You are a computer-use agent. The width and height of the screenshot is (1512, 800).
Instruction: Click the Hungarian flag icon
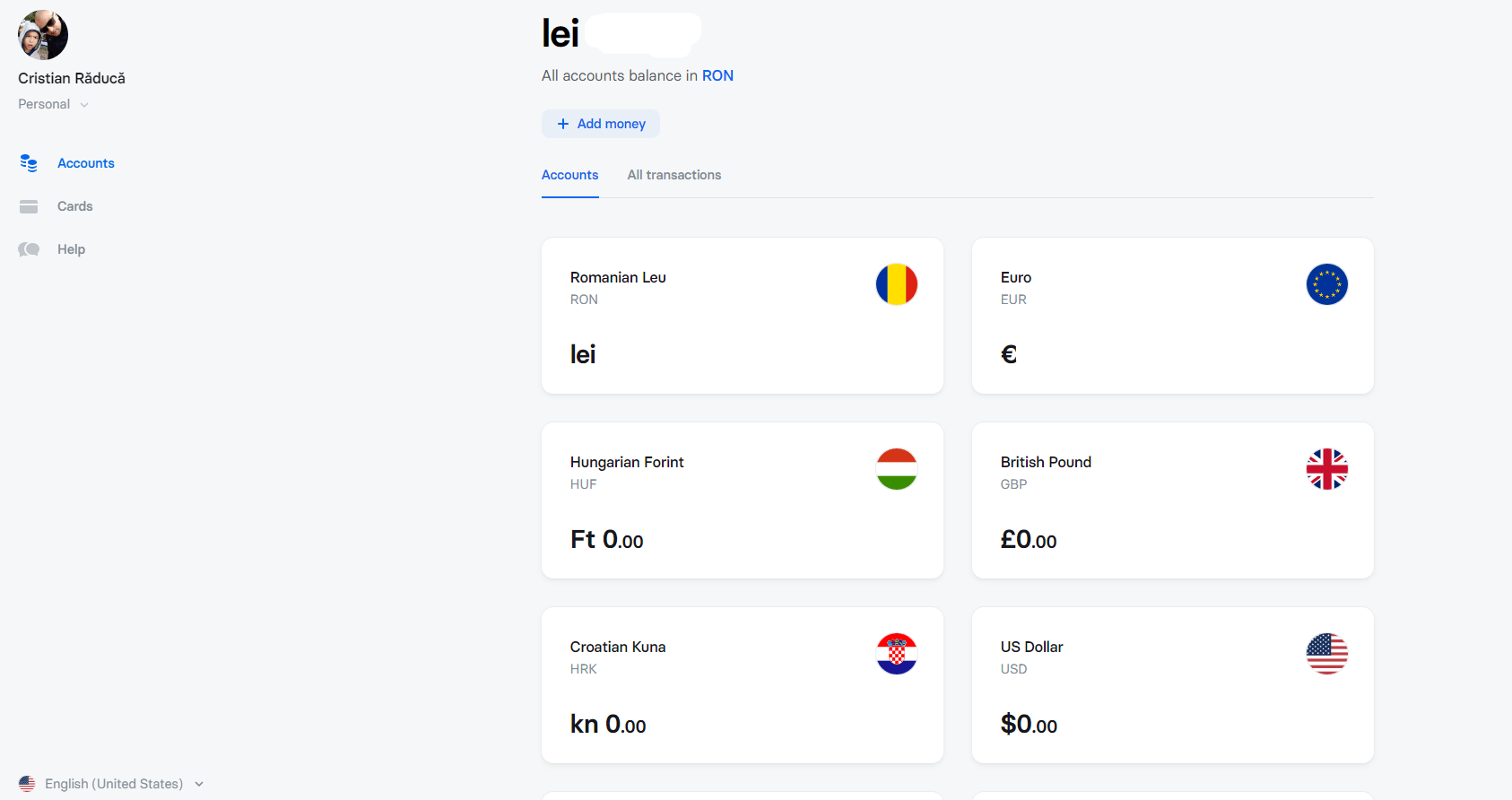click(x=897, y=469)
